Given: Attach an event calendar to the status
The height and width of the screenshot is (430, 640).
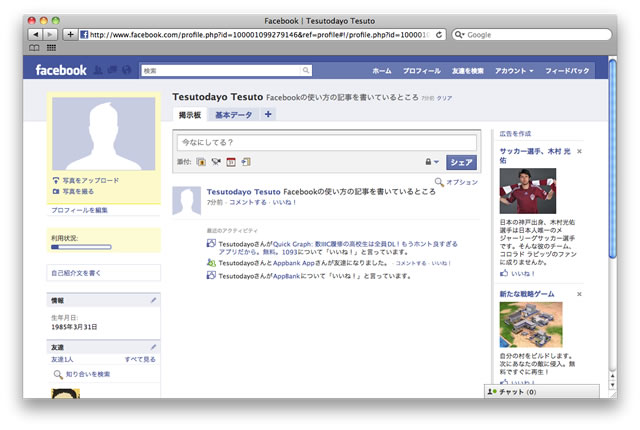Looking at the screenshot, I should [231, 162].
